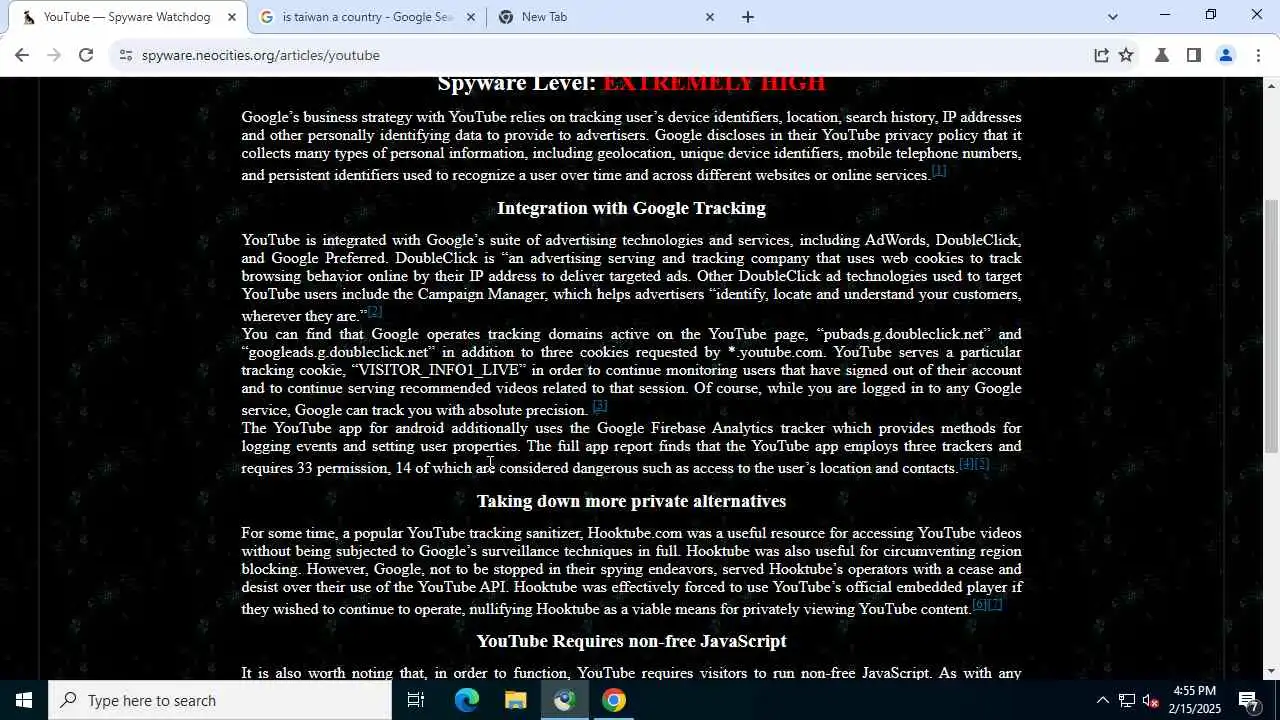
Task: Show hidden system tray icons
Action: point(1102,700)
